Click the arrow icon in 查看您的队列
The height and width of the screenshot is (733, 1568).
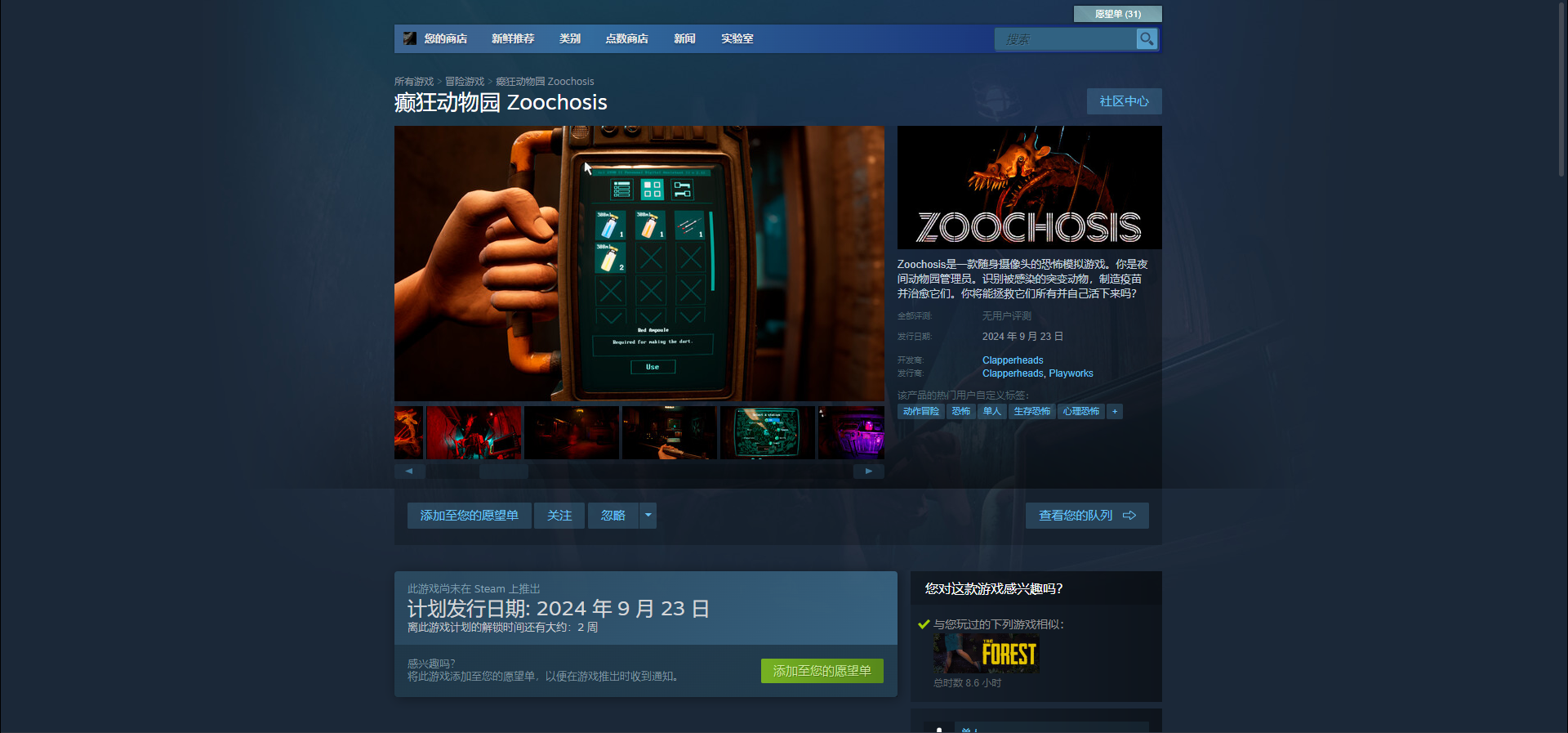coord(1129,516)
